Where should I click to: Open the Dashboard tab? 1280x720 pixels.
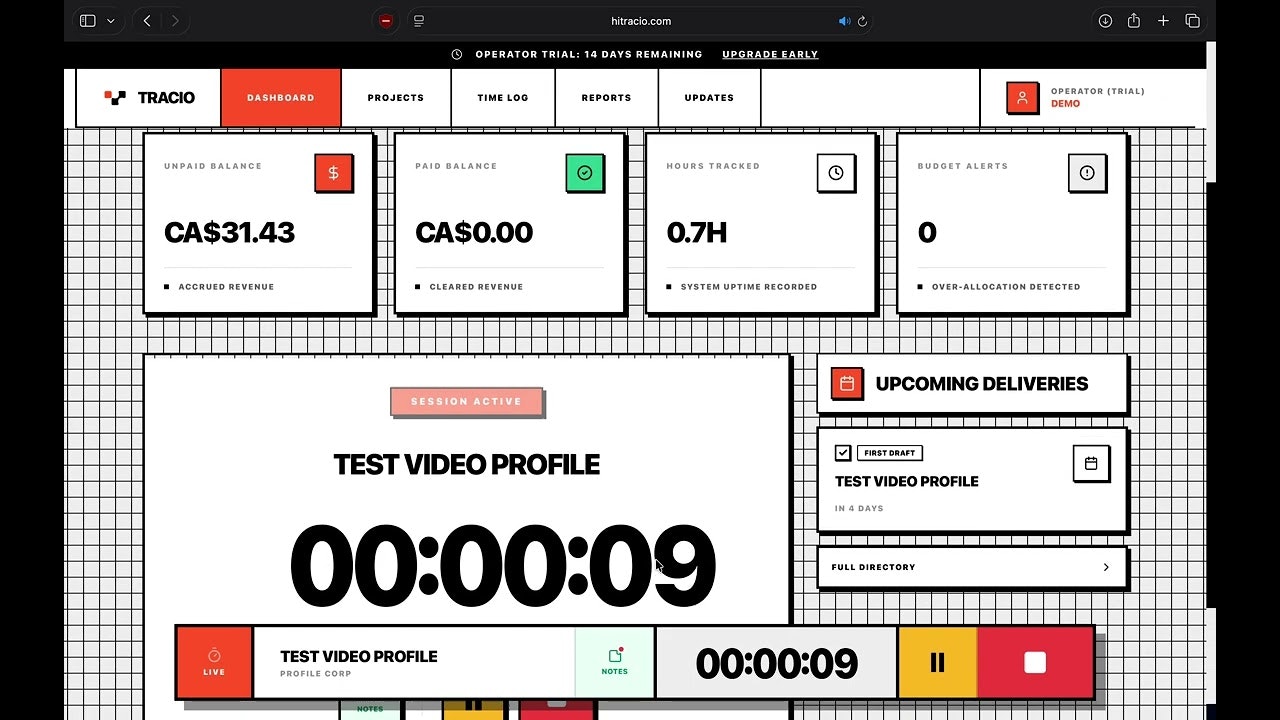(281, 98)
